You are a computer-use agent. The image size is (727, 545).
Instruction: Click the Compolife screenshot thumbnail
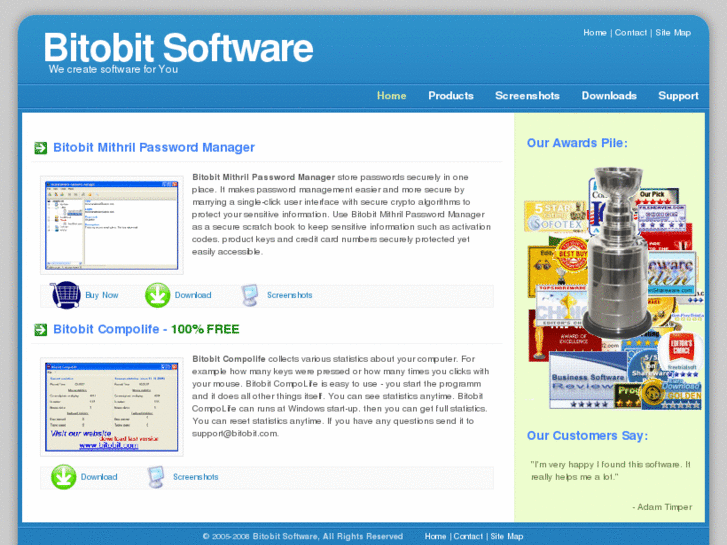pyautogui.click(x=112, y=407)
